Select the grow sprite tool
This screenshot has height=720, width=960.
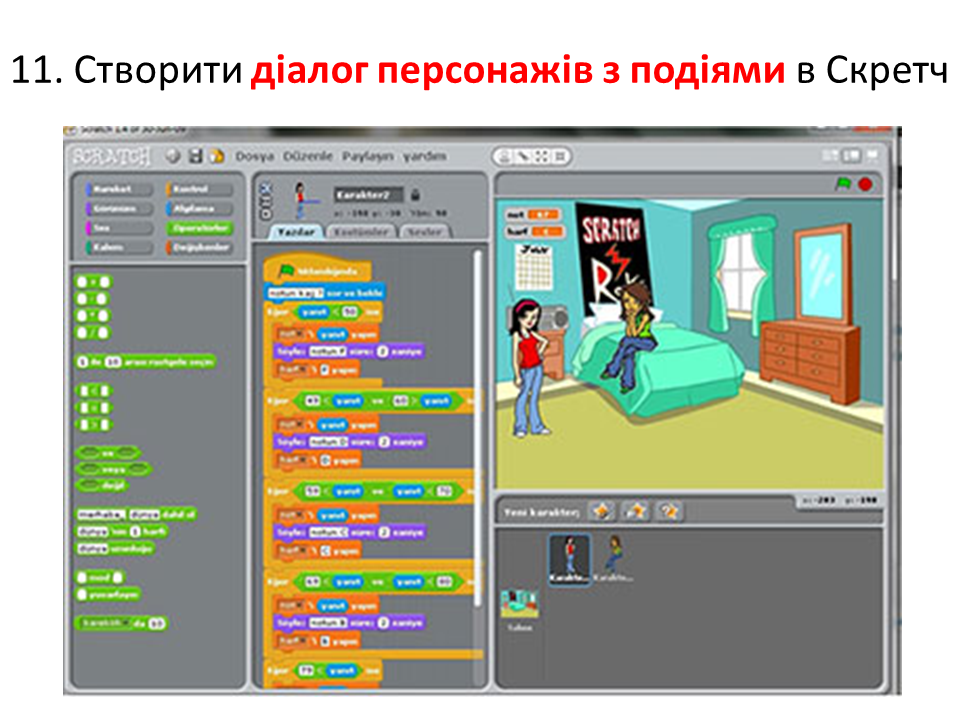pos(541,157)
